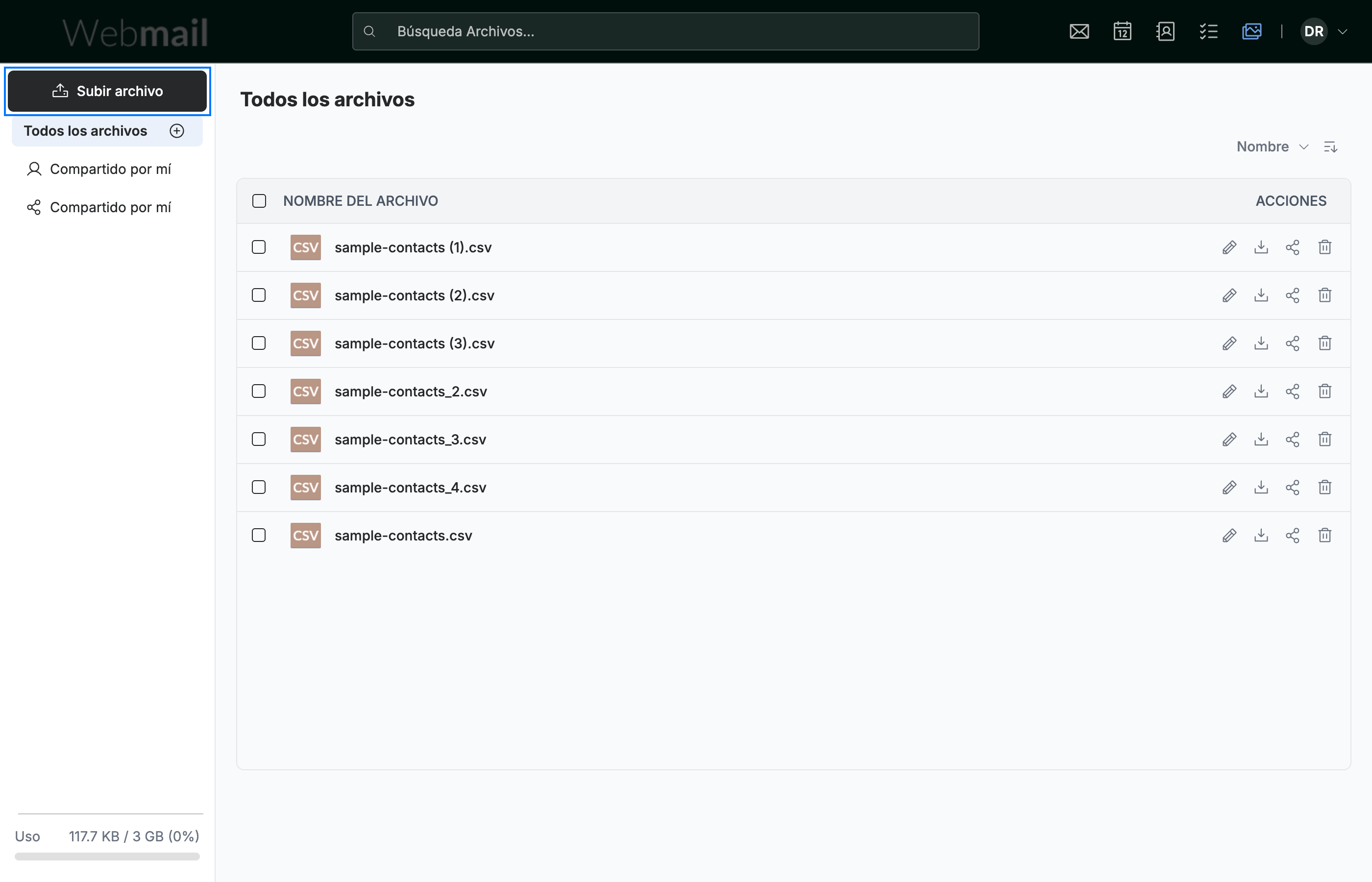
Task: Check the box for sample-contacts_4.csv
Action: 259,488
